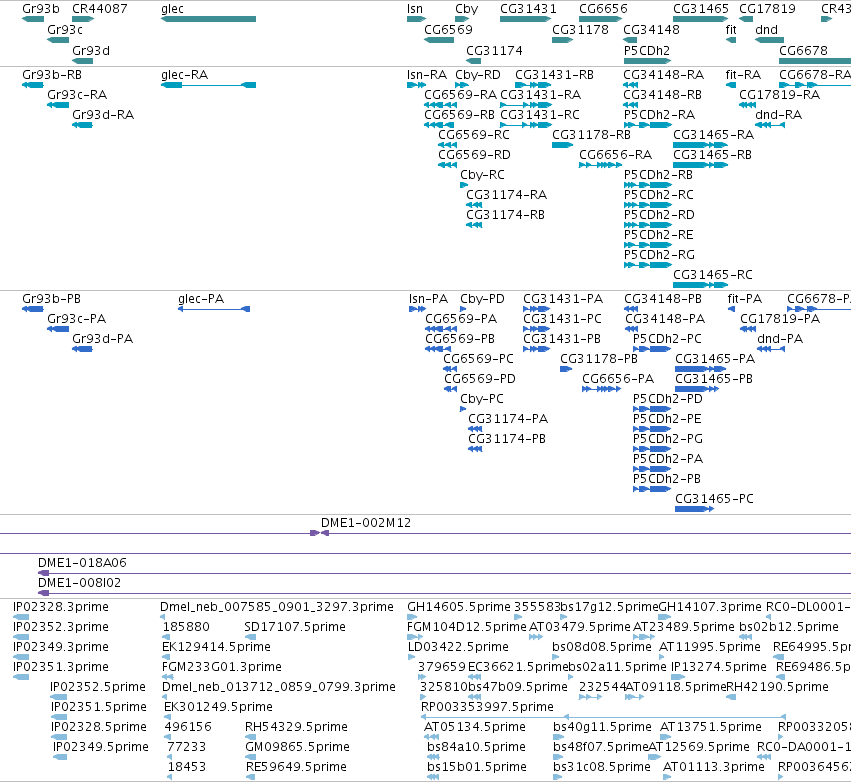Select the "FGM233G01.3prime" EST label
This screenshot has height=782, width=851.
[221, 666]
